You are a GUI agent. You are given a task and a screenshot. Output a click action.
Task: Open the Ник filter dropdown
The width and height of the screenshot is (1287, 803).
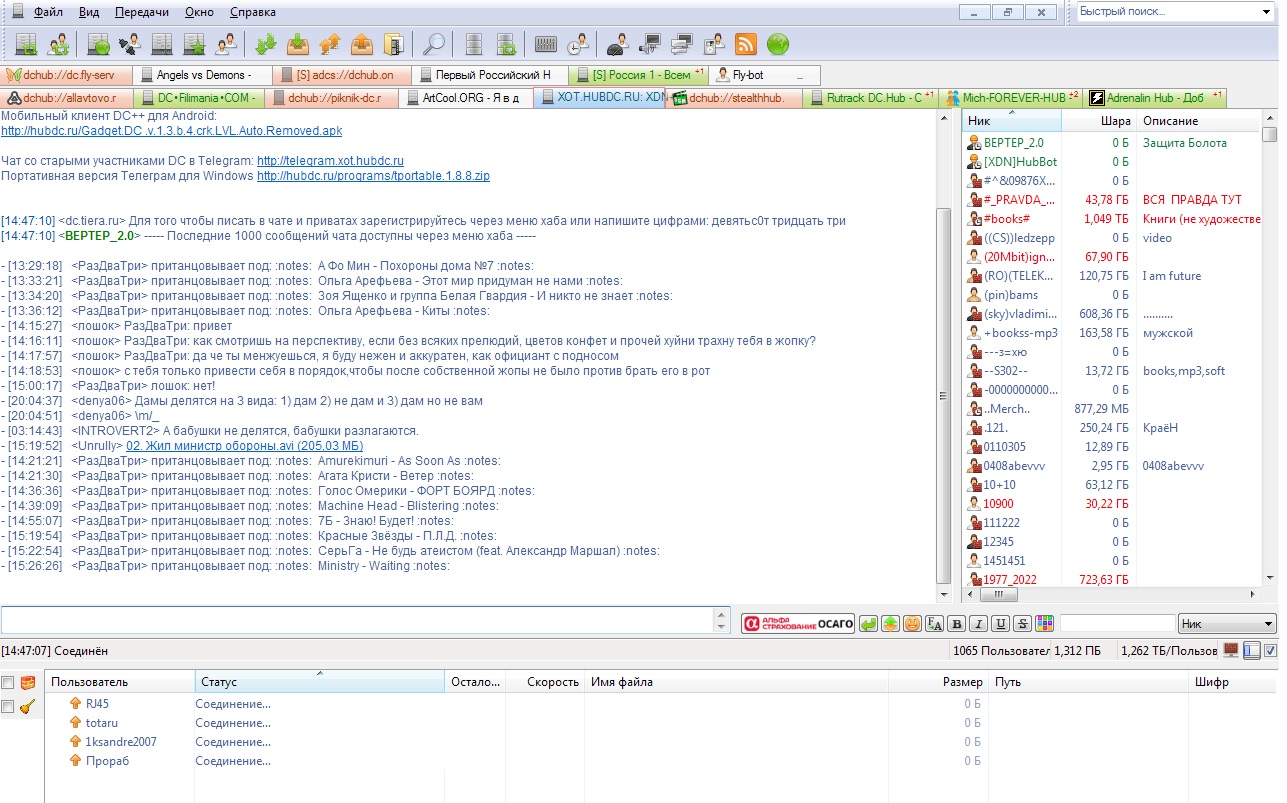[1228, 624]
